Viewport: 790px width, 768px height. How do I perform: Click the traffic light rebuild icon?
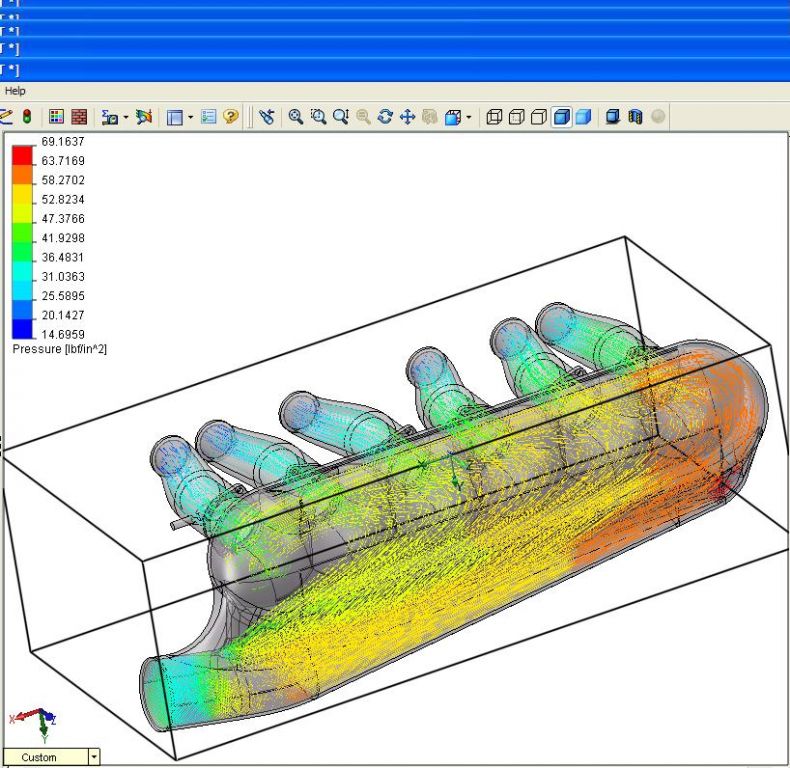click(x=27, y=117)
